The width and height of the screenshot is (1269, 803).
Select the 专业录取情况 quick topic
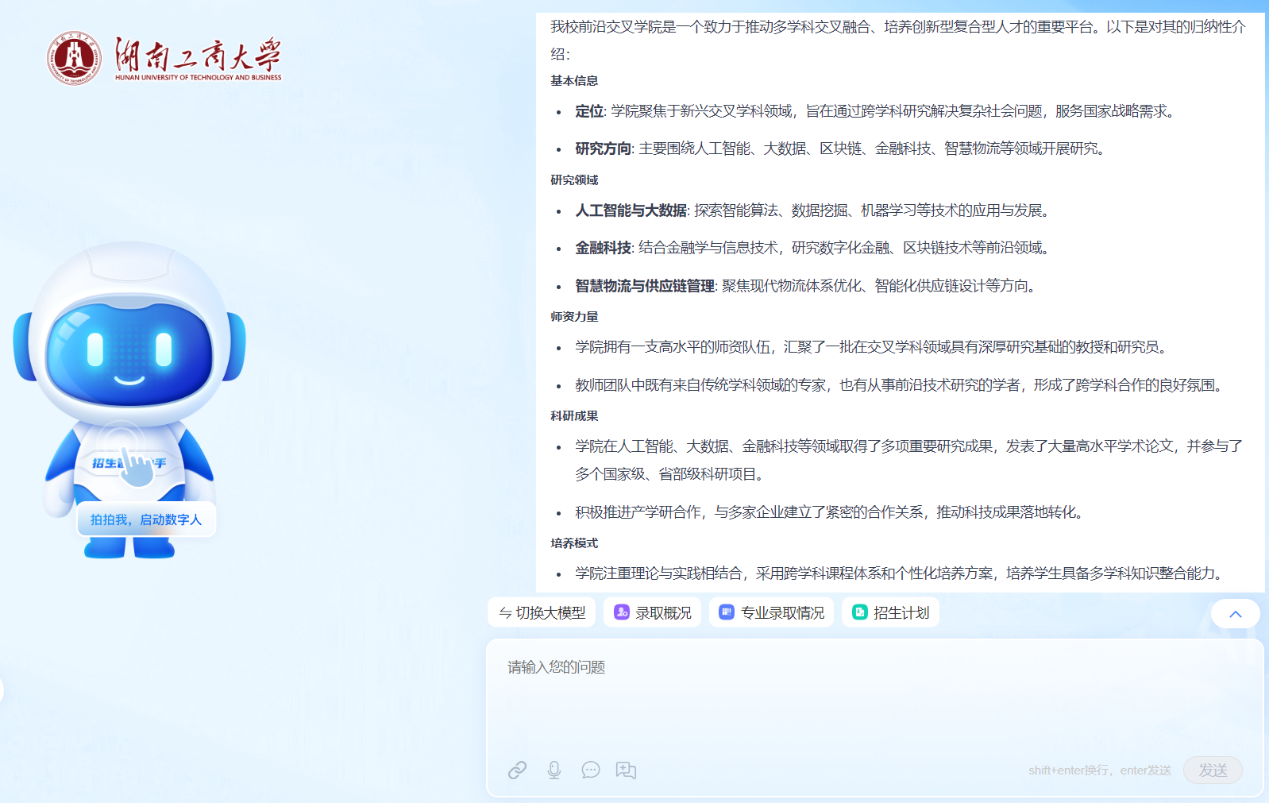pyautogui.click(x=782, y=613)
